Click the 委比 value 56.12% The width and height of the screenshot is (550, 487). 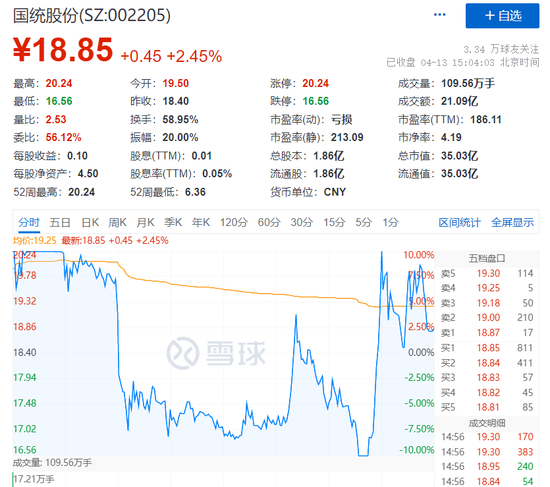click(x=63, y=138)
